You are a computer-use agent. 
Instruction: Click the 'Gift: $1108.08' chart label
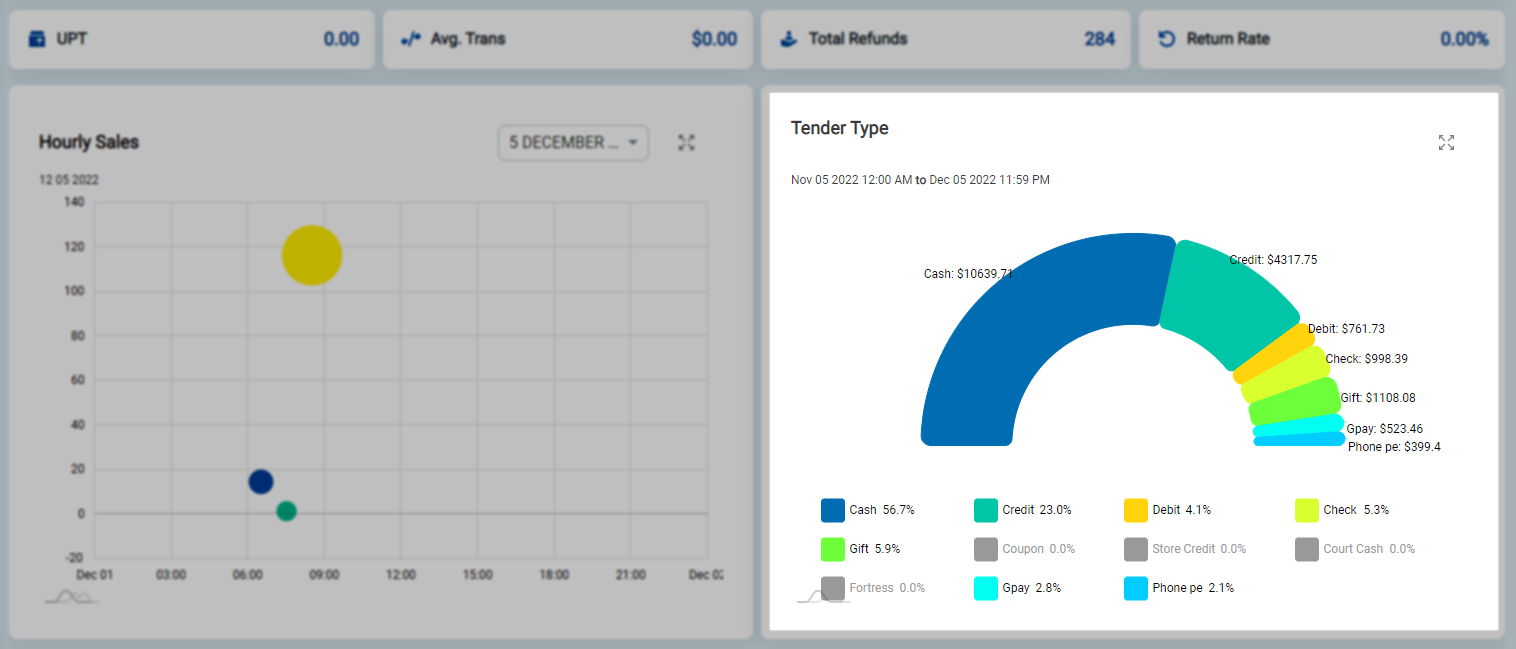point(1378,397)
